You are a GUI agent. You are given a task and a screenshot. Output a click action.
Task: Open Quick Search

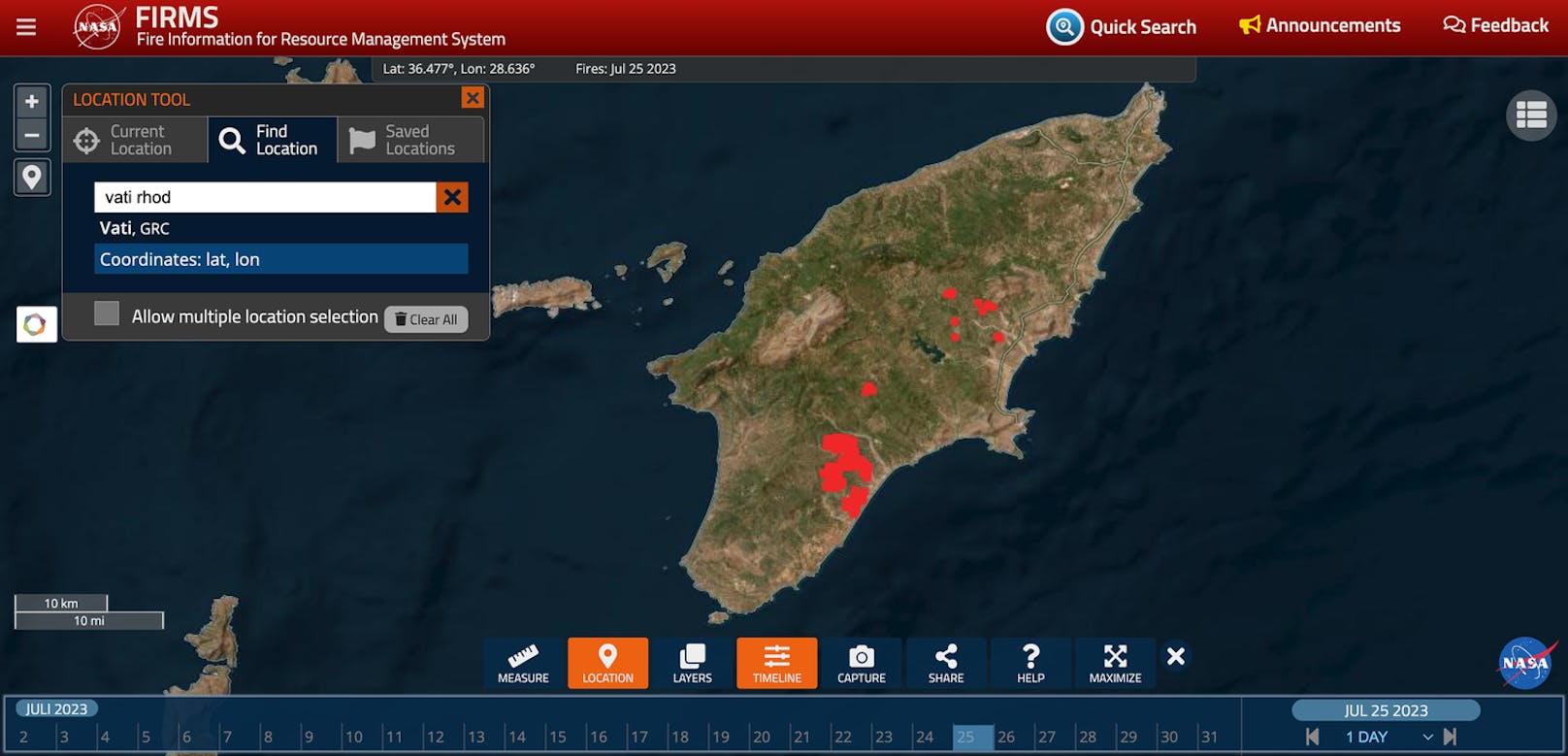click(1122, 26)
